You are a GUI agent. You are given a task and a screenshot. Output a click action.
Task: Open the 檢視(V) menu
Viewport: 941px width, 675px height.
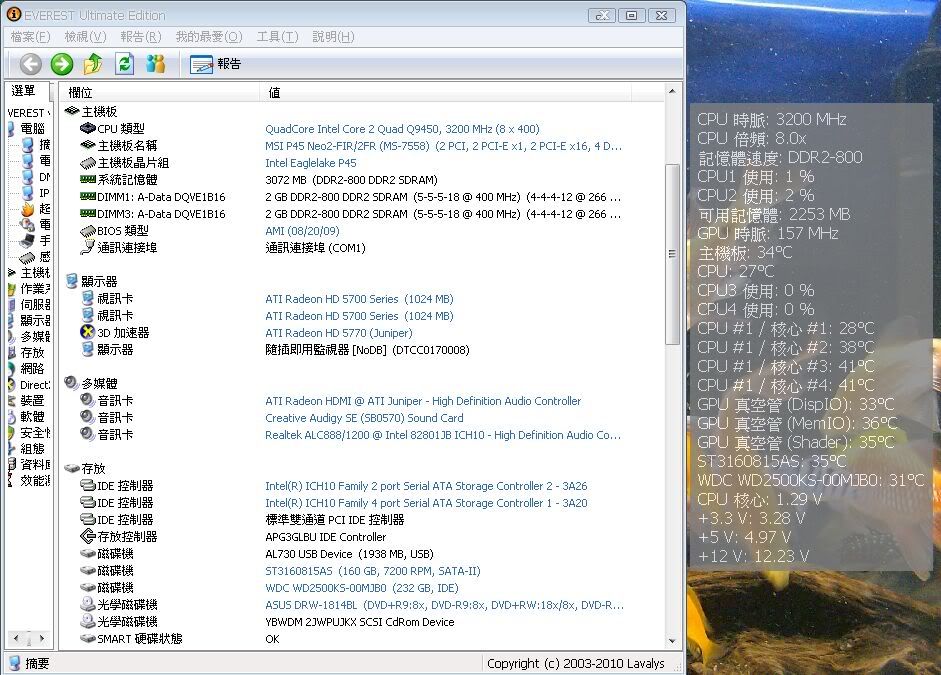pyautogui.click(x=85, y=37)
